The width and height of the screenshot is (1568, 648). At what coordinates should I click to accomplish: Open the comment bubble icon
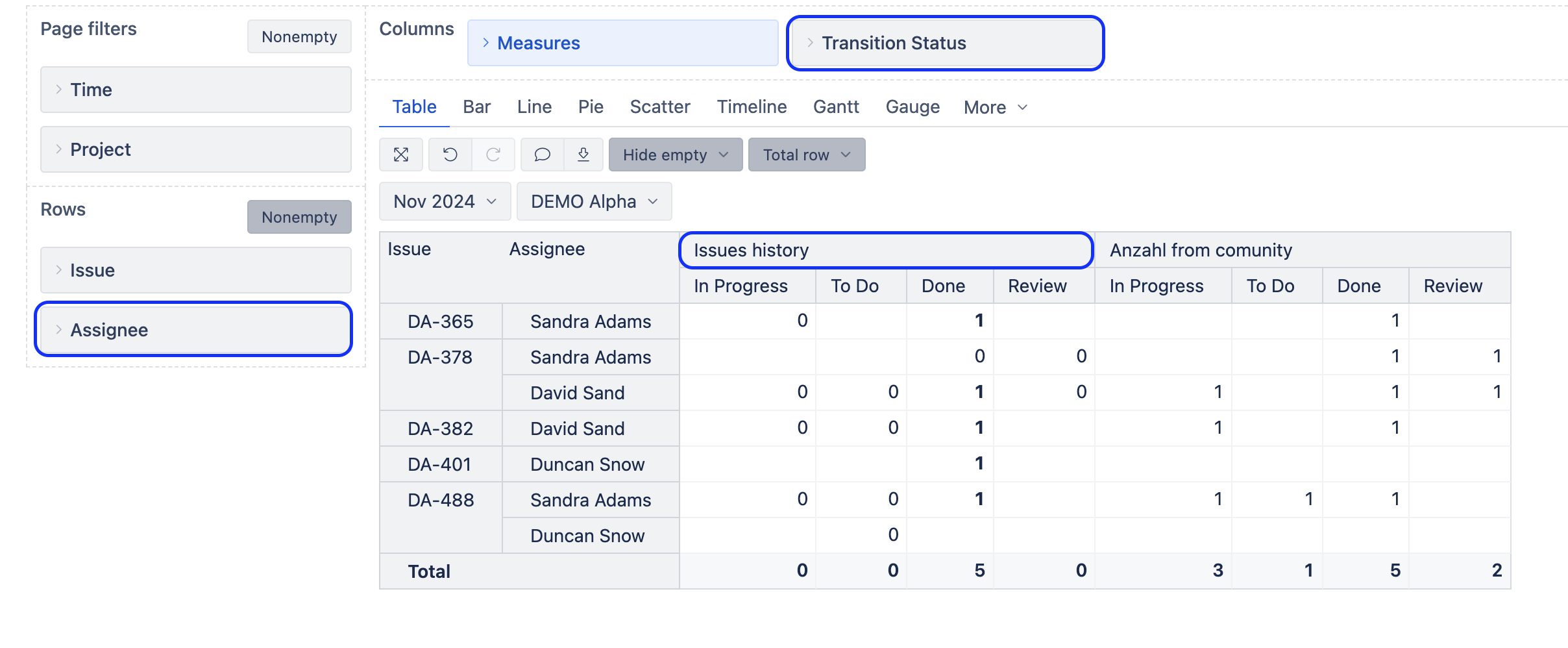pyautogui.click(x=542, y=155)
